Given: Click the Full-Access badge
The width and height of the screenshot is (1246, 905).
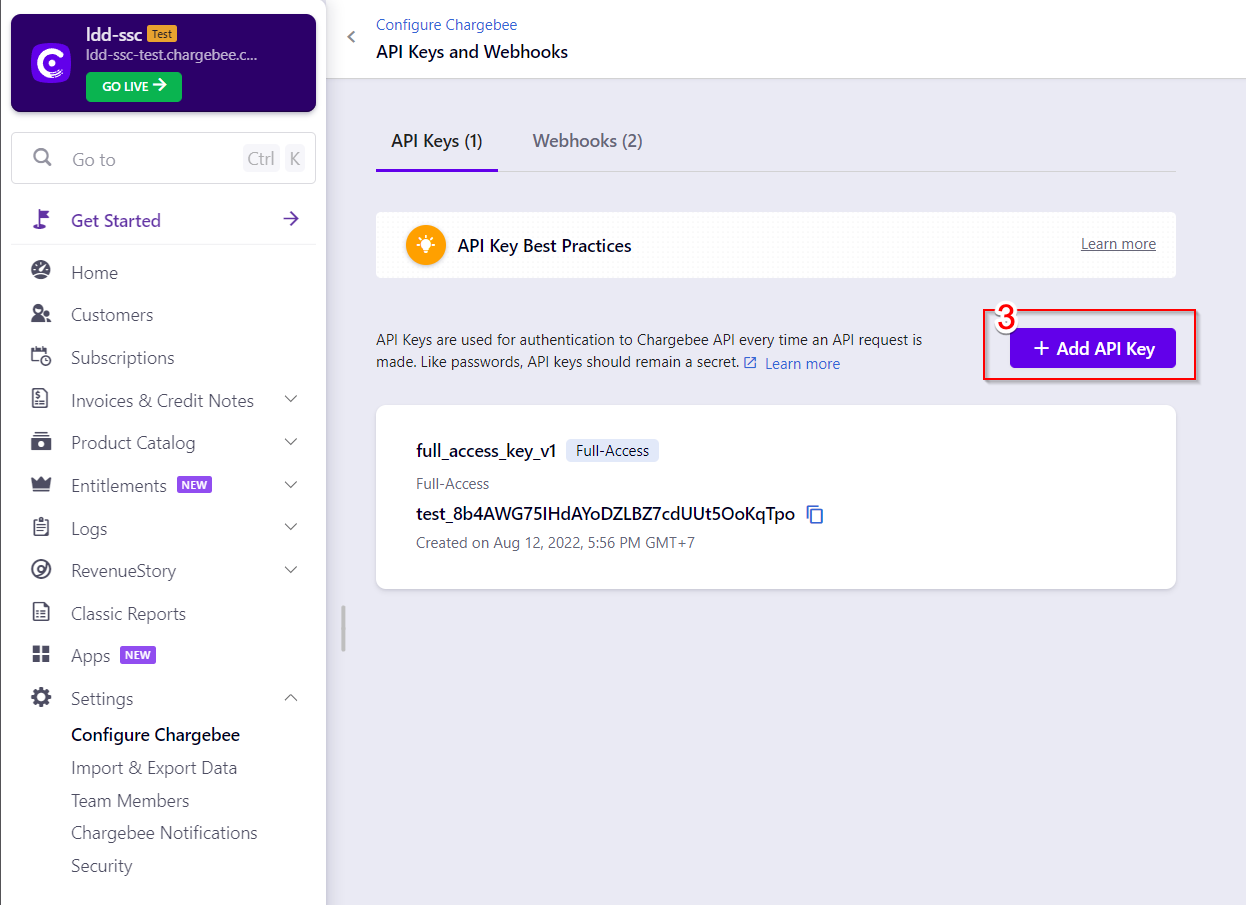Looking at the screenshot, I should pyautogui.click(x=612, y=451).
